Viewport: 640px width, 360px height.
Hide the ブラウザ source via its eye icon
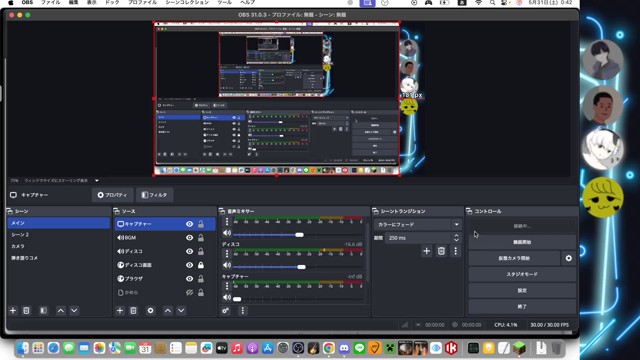[x=189, y=279]
